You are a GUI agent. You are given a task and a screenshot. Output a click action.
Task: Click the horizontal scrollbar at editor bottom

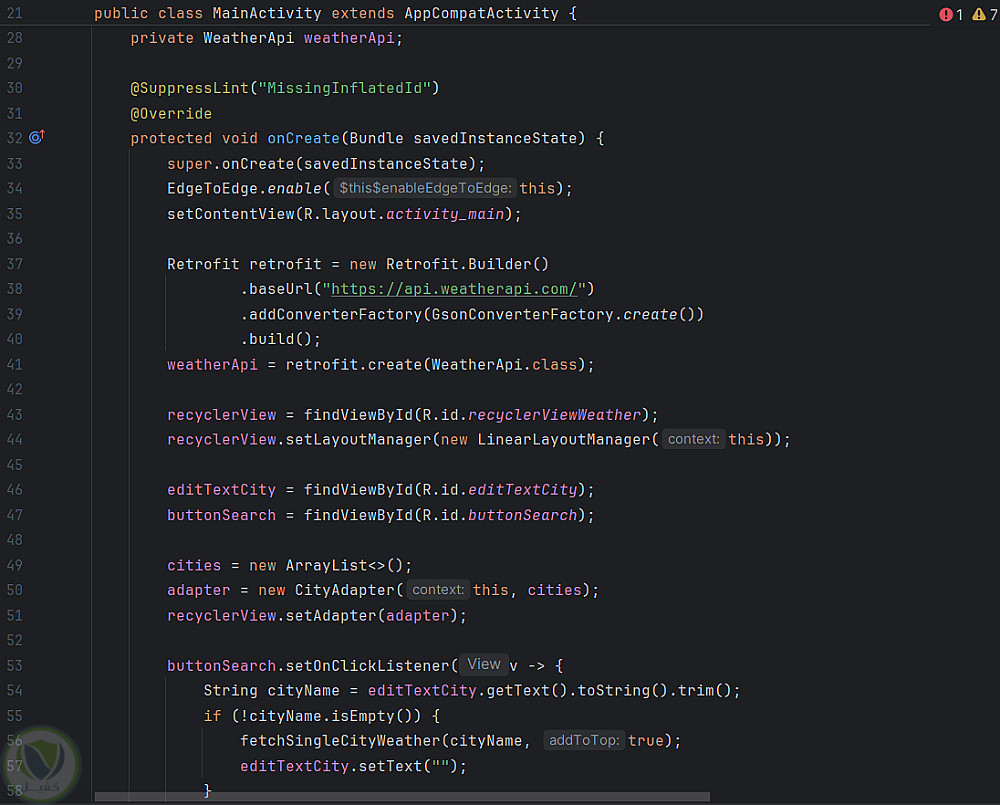400,797
